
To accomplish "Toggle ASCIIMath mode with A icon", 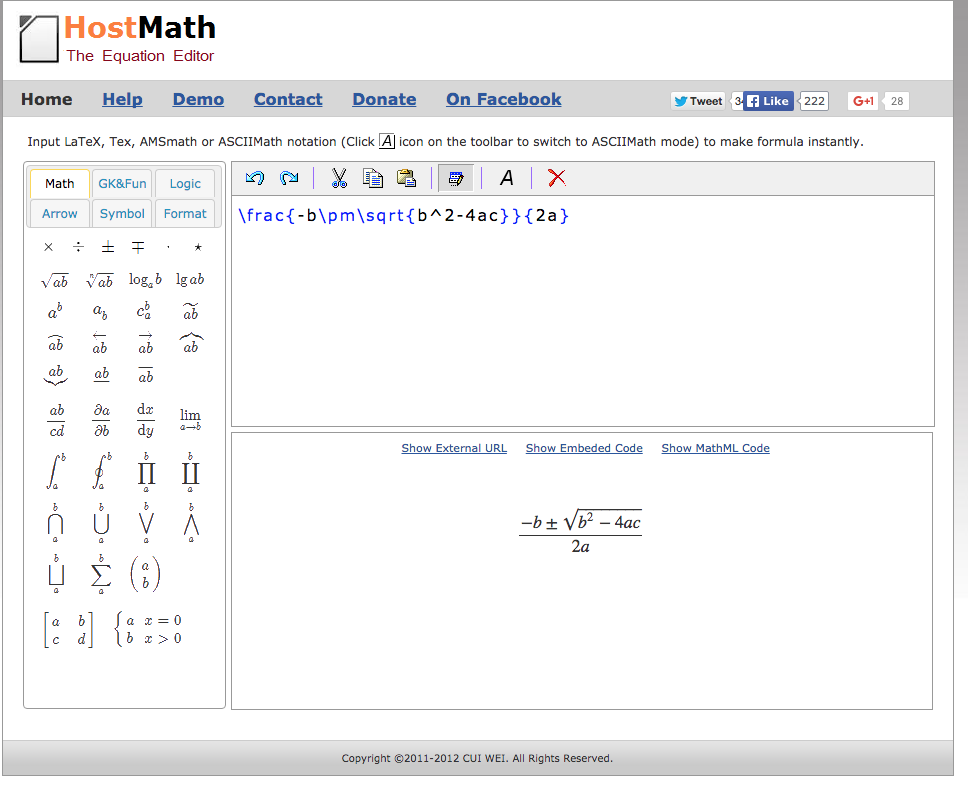I will tap(507, 178).
